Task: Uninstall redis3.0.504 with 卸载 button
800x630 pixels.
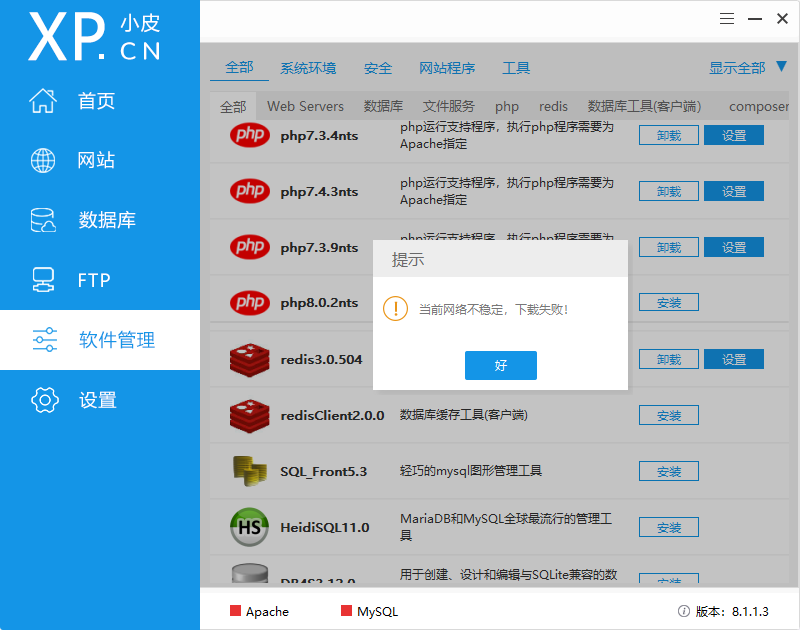Action: point(669,359)
